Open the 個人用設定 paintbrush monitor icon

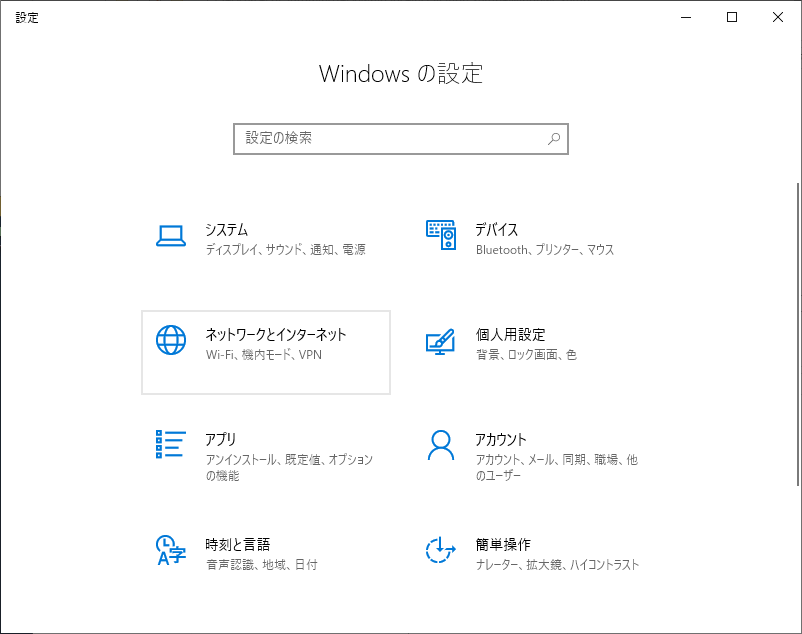(440, 342)
